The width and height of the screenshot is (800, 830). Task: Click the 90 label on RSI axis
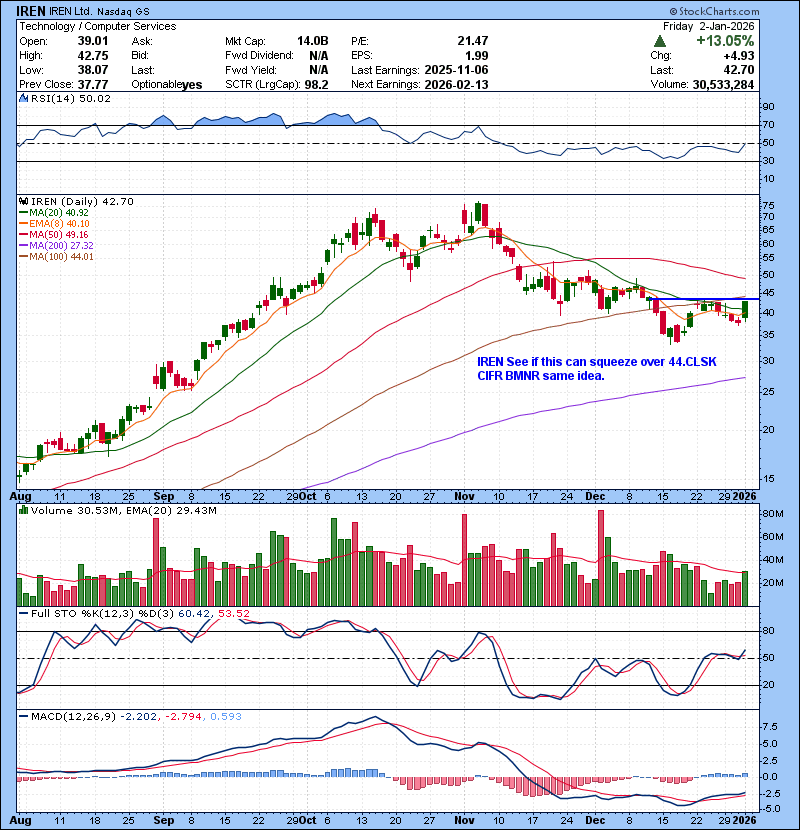coord(768,106)
